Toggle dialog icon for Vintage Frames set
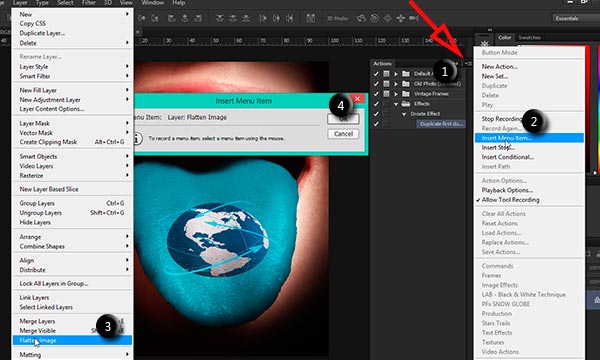600x360 pixels. tap(386, 94)
